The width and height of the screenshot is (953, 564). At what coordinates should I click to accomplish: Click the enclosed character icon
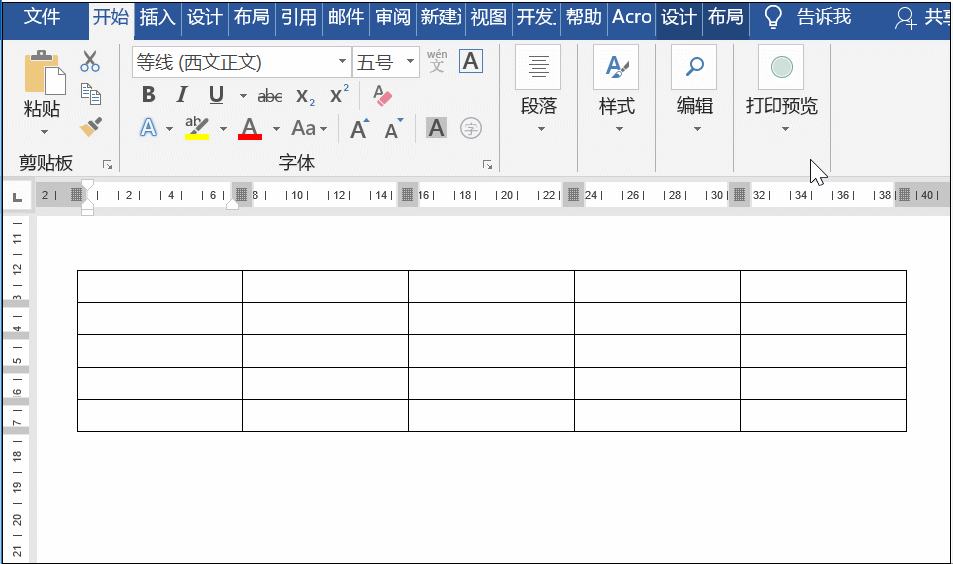(471, 128)
